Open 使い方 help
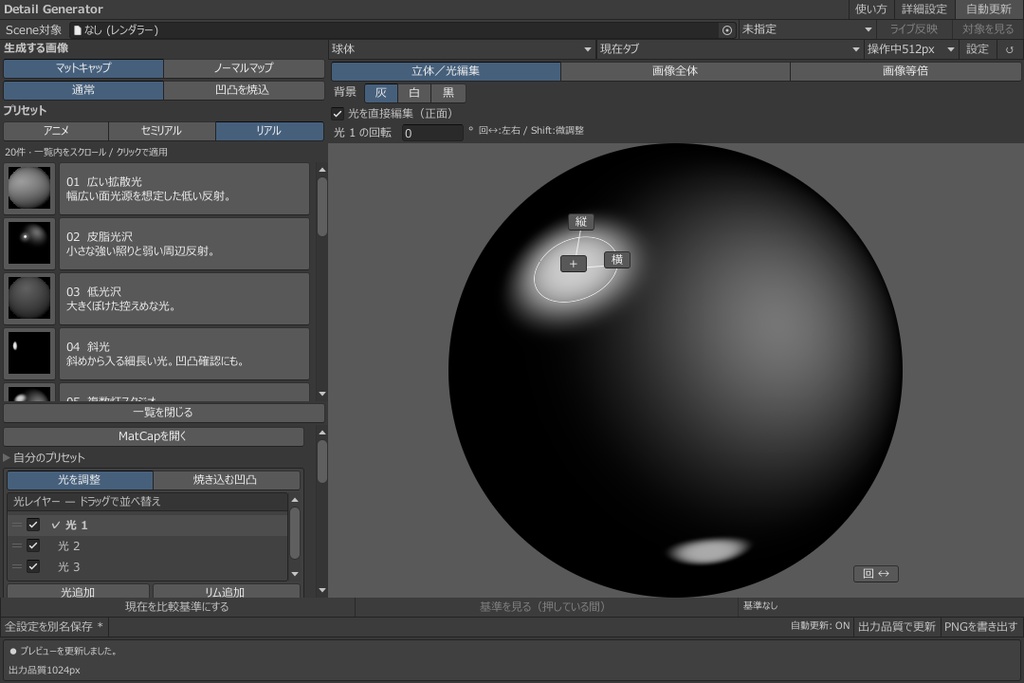 pos(871,9)
